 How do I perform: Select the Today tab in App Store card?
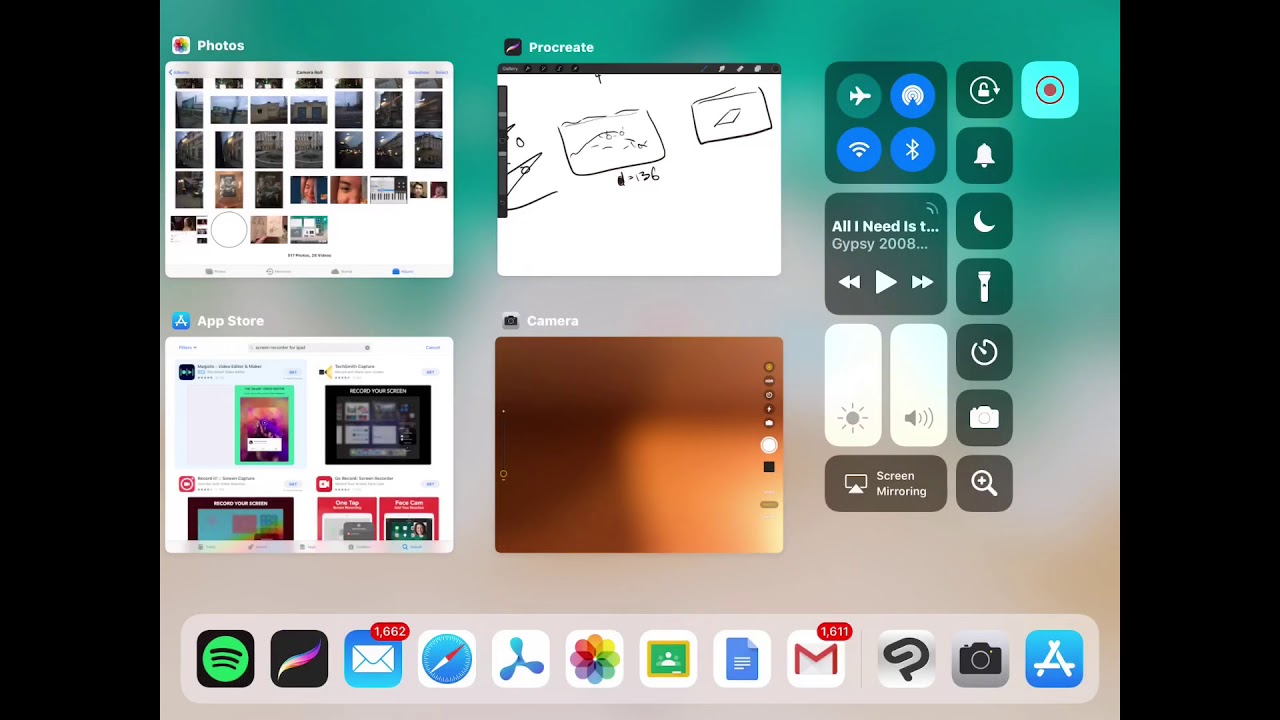point(207,547)
